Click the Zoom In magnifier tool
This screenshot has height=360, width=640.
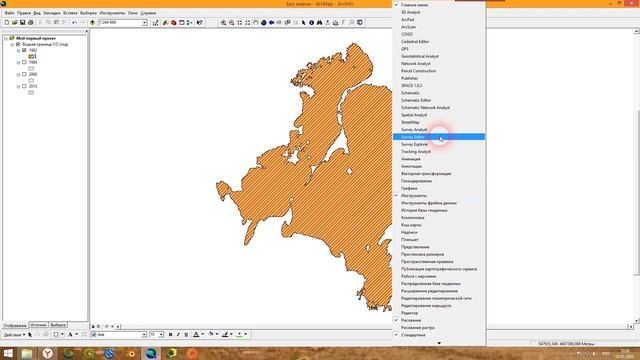[223, 22]
